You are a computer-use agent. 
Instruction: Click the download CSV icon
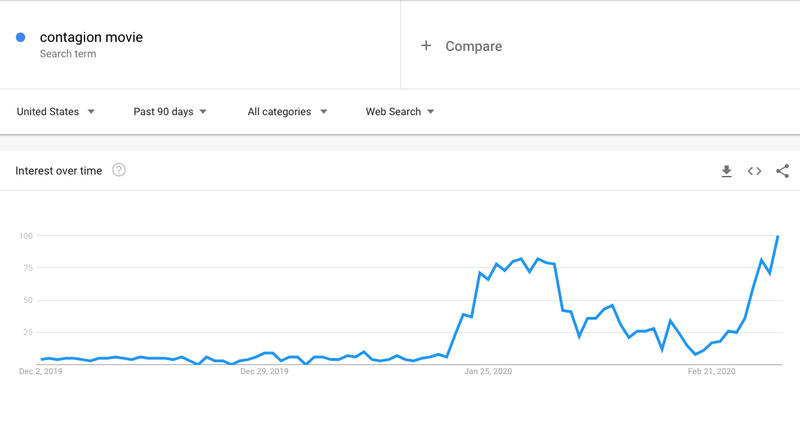(727, 171)
